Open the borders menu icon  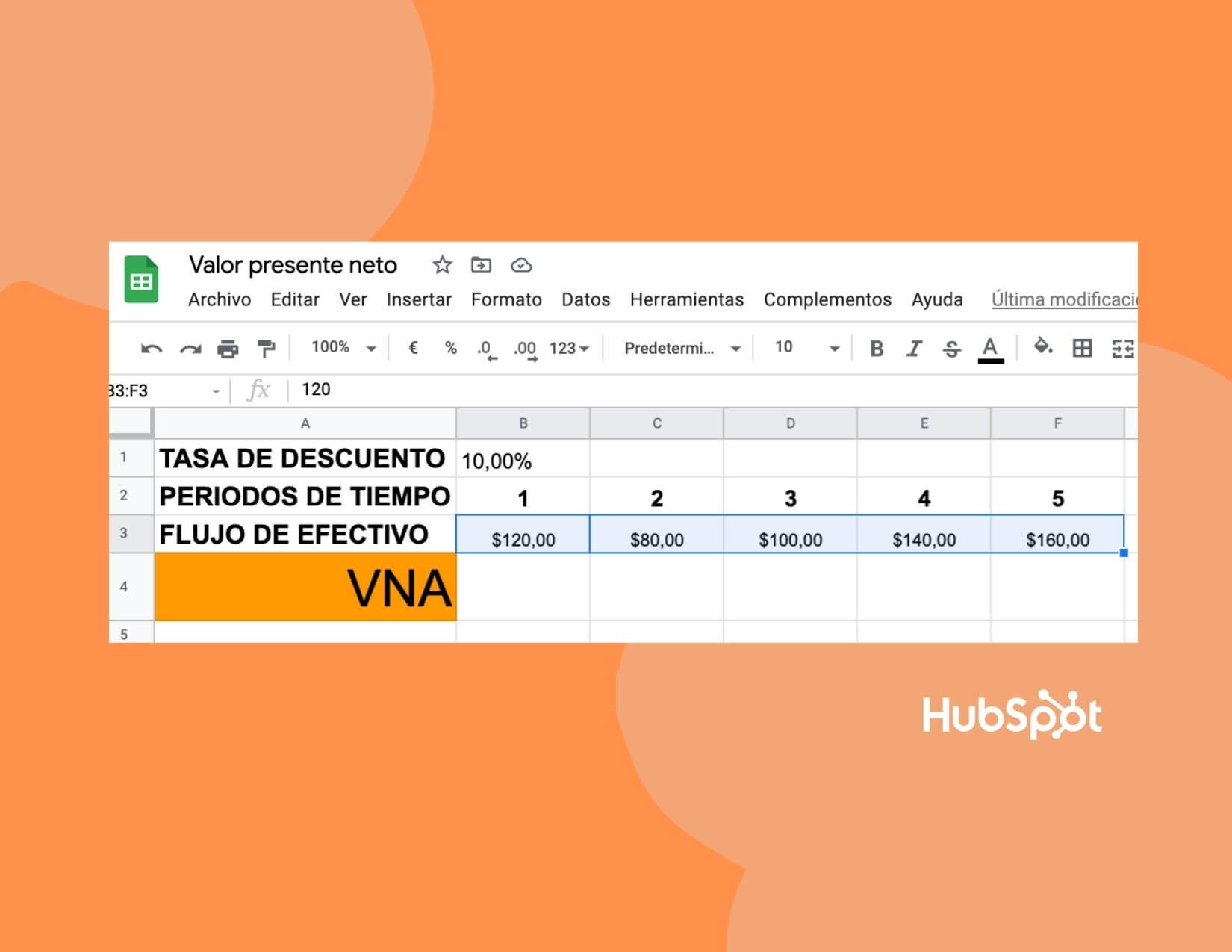tap(1083, 347)
